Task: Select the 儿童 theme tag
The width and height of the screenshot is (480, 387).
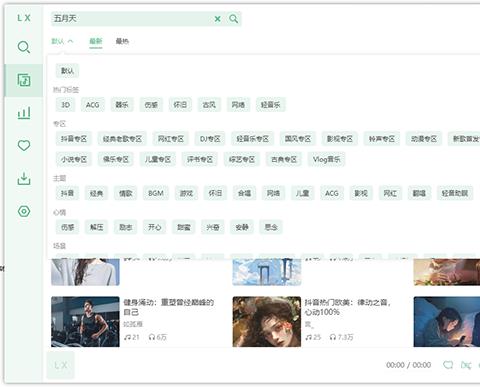Action: pyautogui.click(x=302, y=193)
